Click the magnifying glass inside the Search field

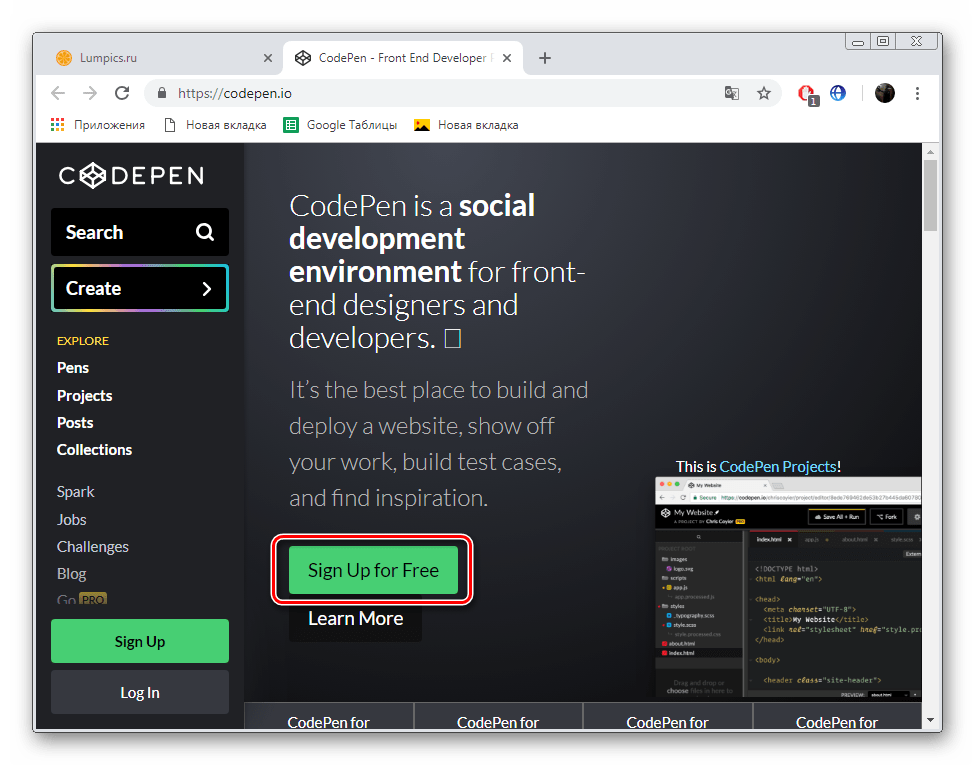coord(204,231)
